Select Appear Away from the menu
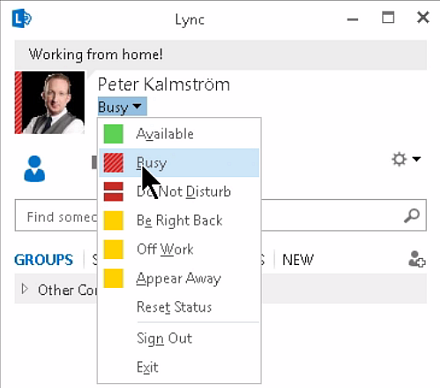 (179, 278)
